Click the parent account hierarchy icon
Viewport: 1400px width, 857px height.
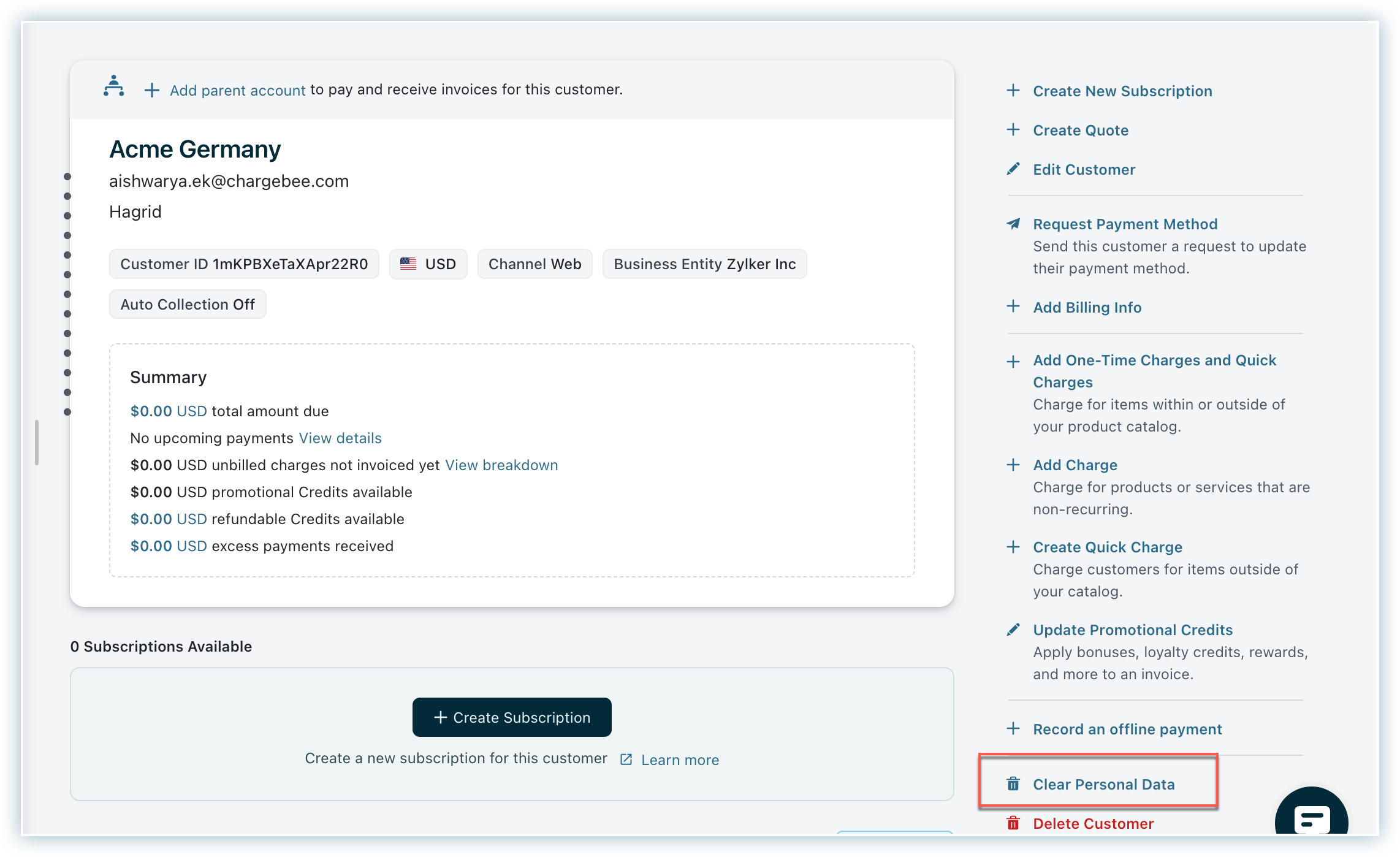tap(113, 86)
